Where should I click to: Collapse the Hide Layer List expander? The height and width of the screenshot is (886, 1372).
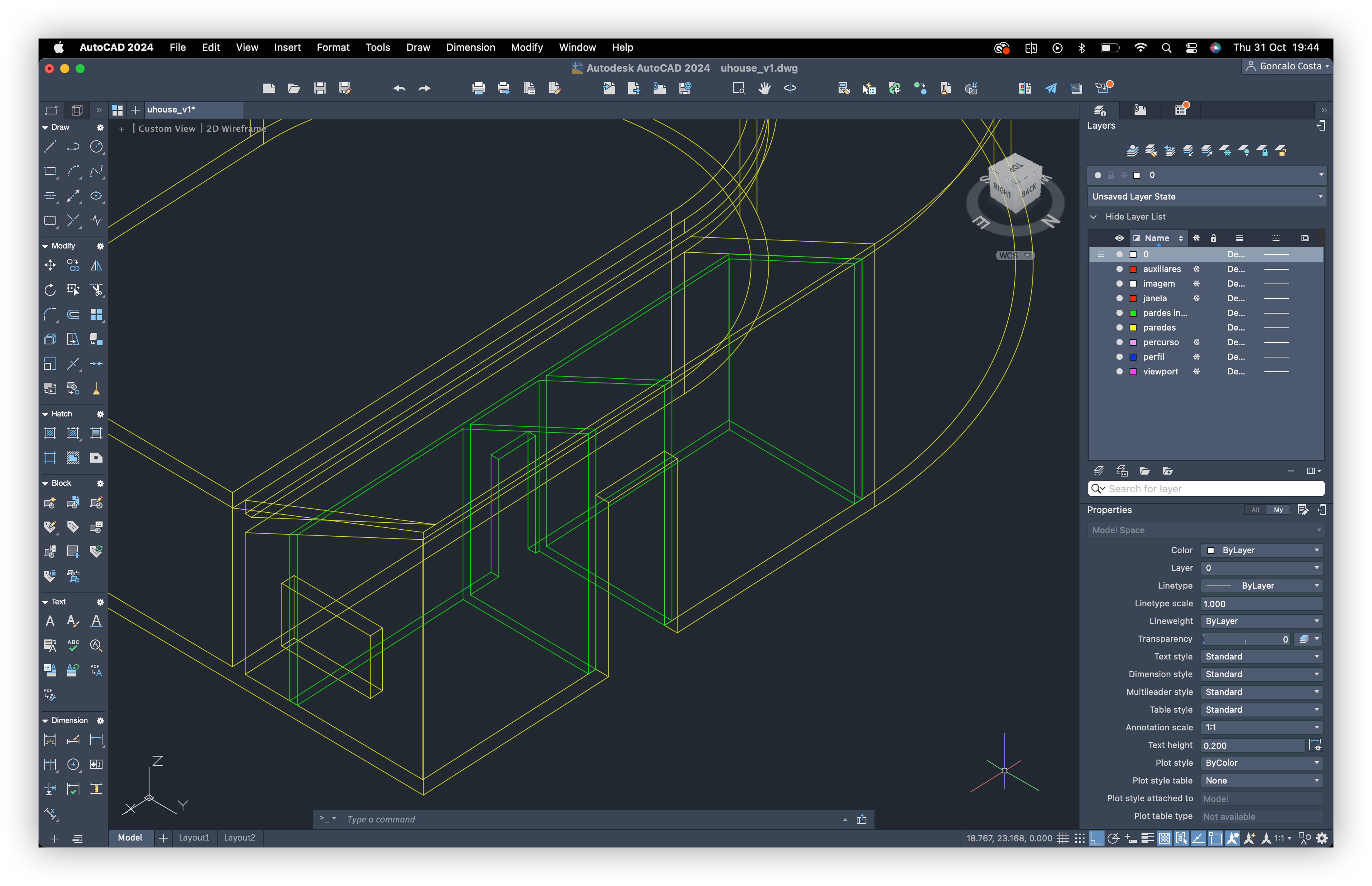(1093, 217)
